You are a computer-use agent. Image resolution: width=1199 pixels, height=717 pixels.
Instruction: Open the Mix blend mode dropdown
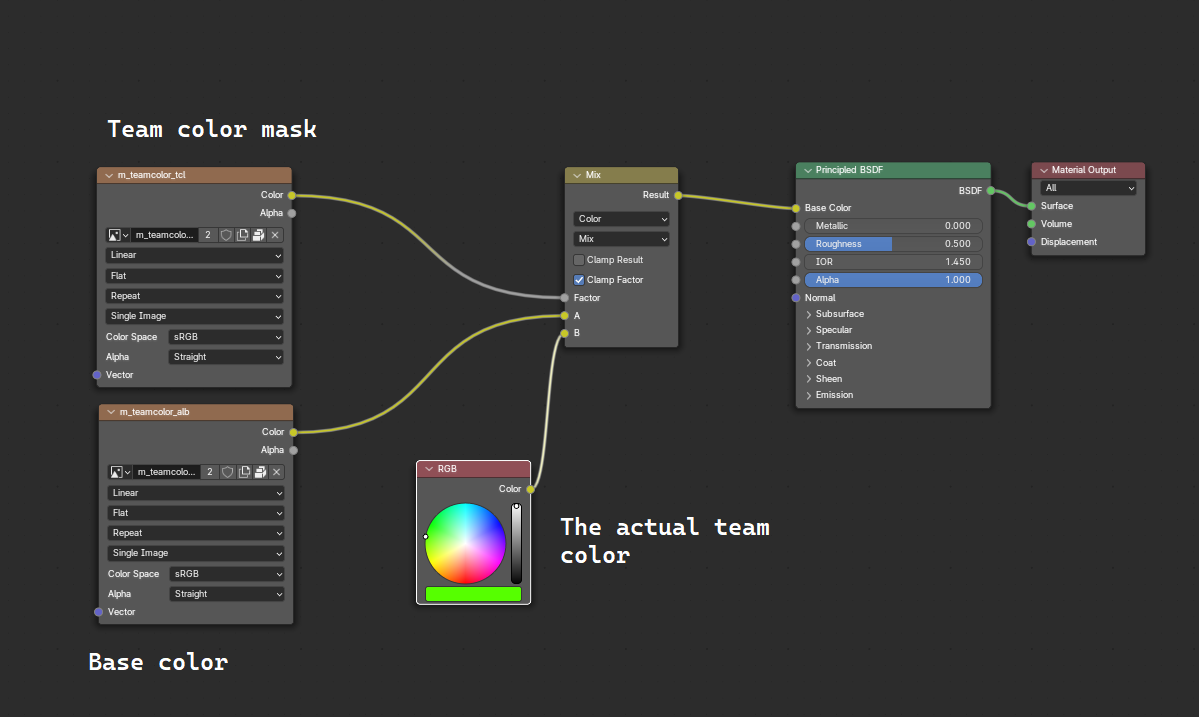(621, 239)
